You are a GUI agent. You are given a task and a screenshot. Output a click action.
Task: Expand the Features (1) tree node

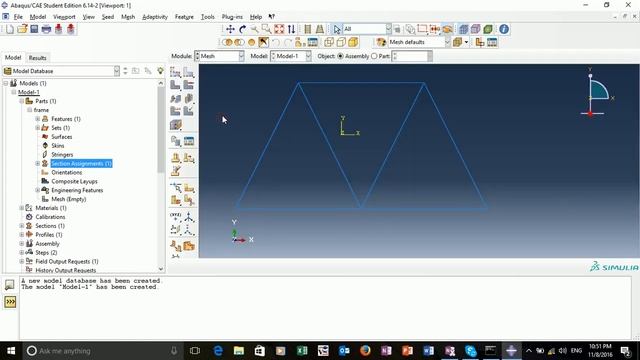click(38, 119)
